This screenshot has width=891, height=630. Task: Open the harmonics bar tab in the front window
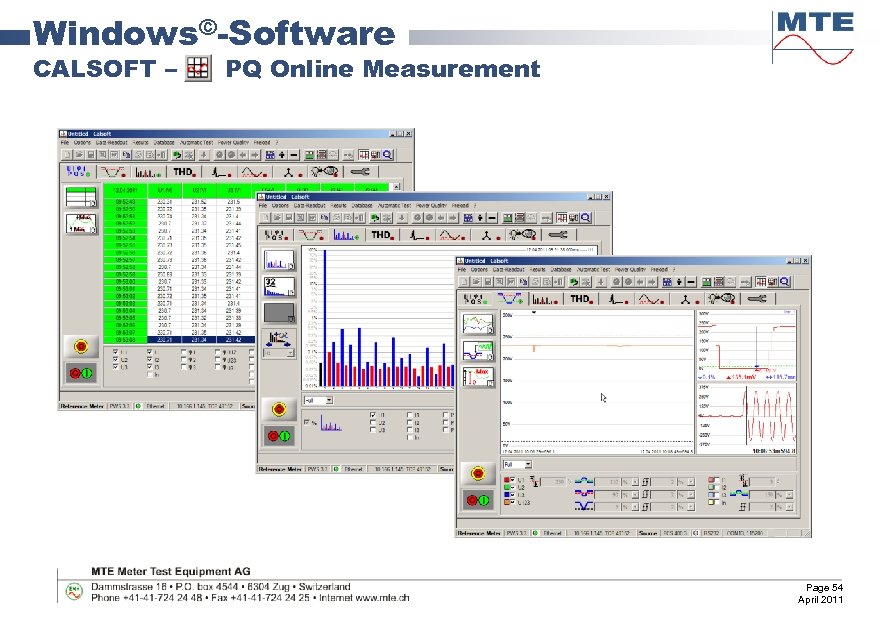pyautogui.click(x=544, y=299)
